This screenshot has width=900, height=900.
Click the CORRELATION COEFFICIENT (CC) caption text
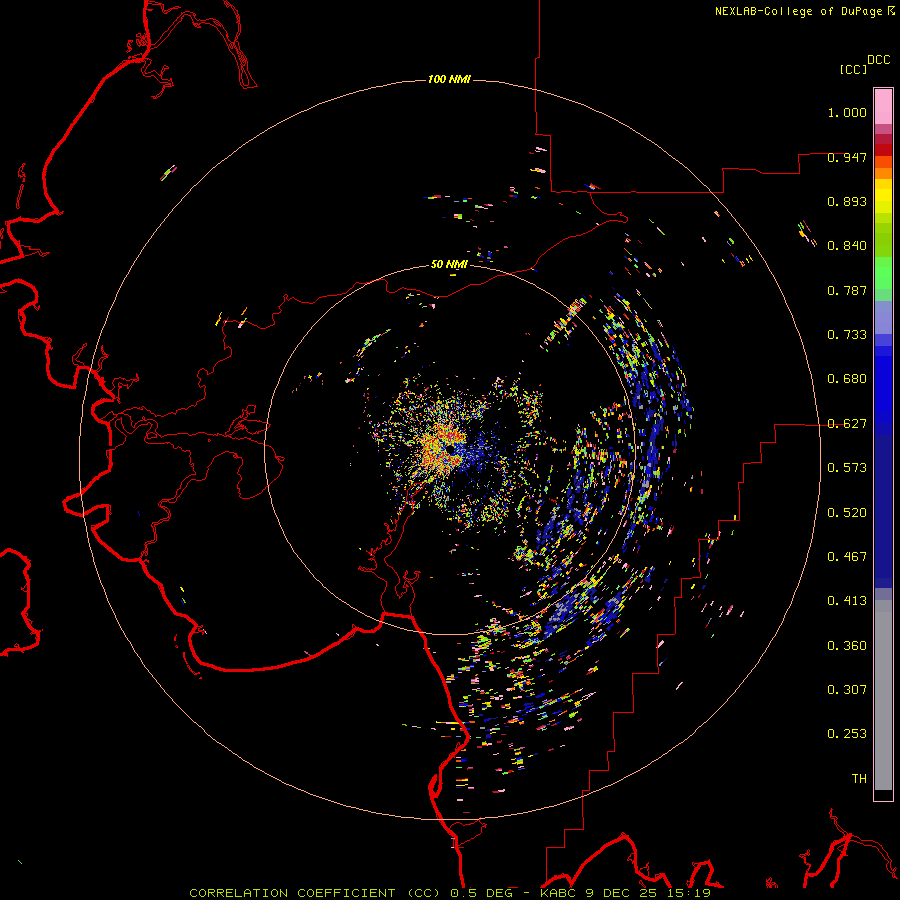(315, 893)
